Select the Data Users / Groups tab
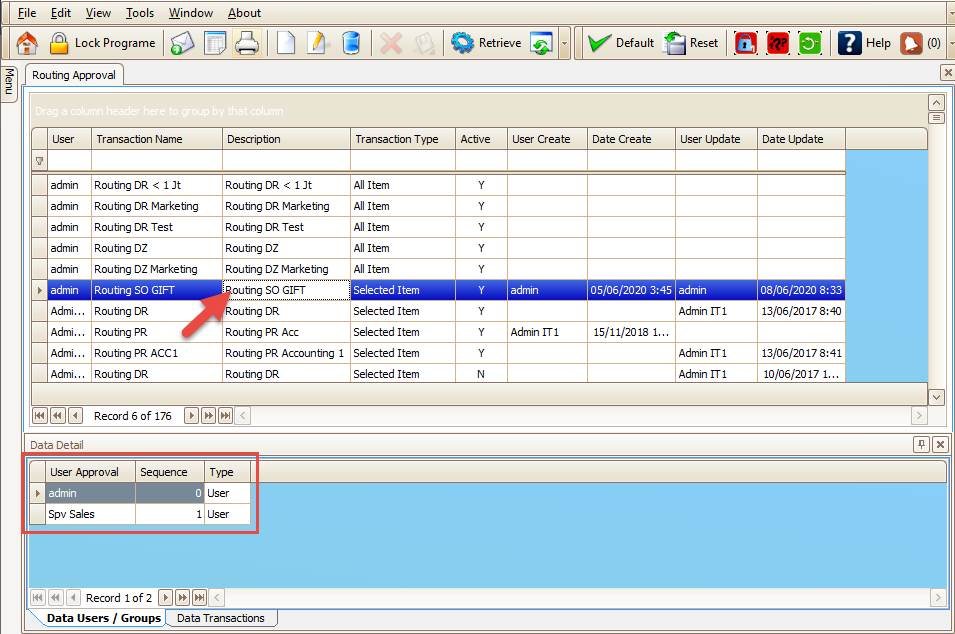The image size is (955, 634). pos(104,618)
